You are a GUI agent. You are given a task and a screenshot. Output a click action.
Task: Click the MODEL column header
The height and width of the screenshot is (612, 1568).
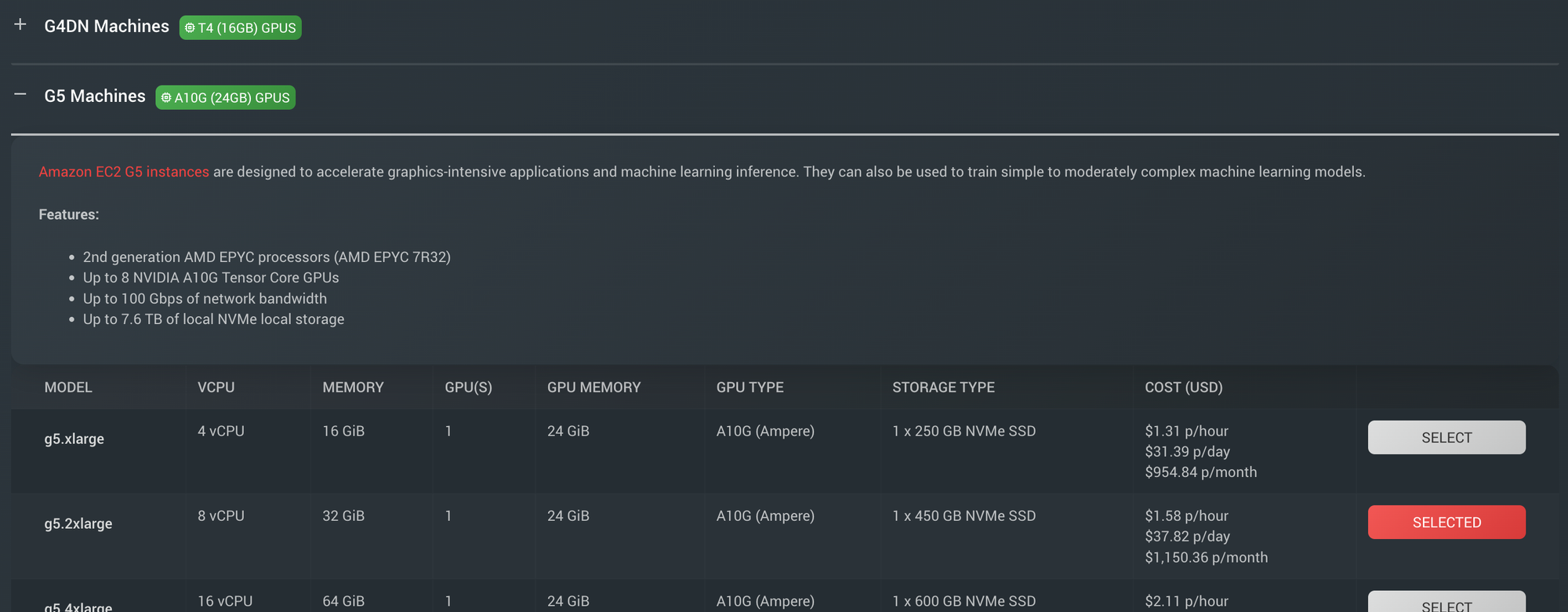pyautogui.click(x=68, y=388)
